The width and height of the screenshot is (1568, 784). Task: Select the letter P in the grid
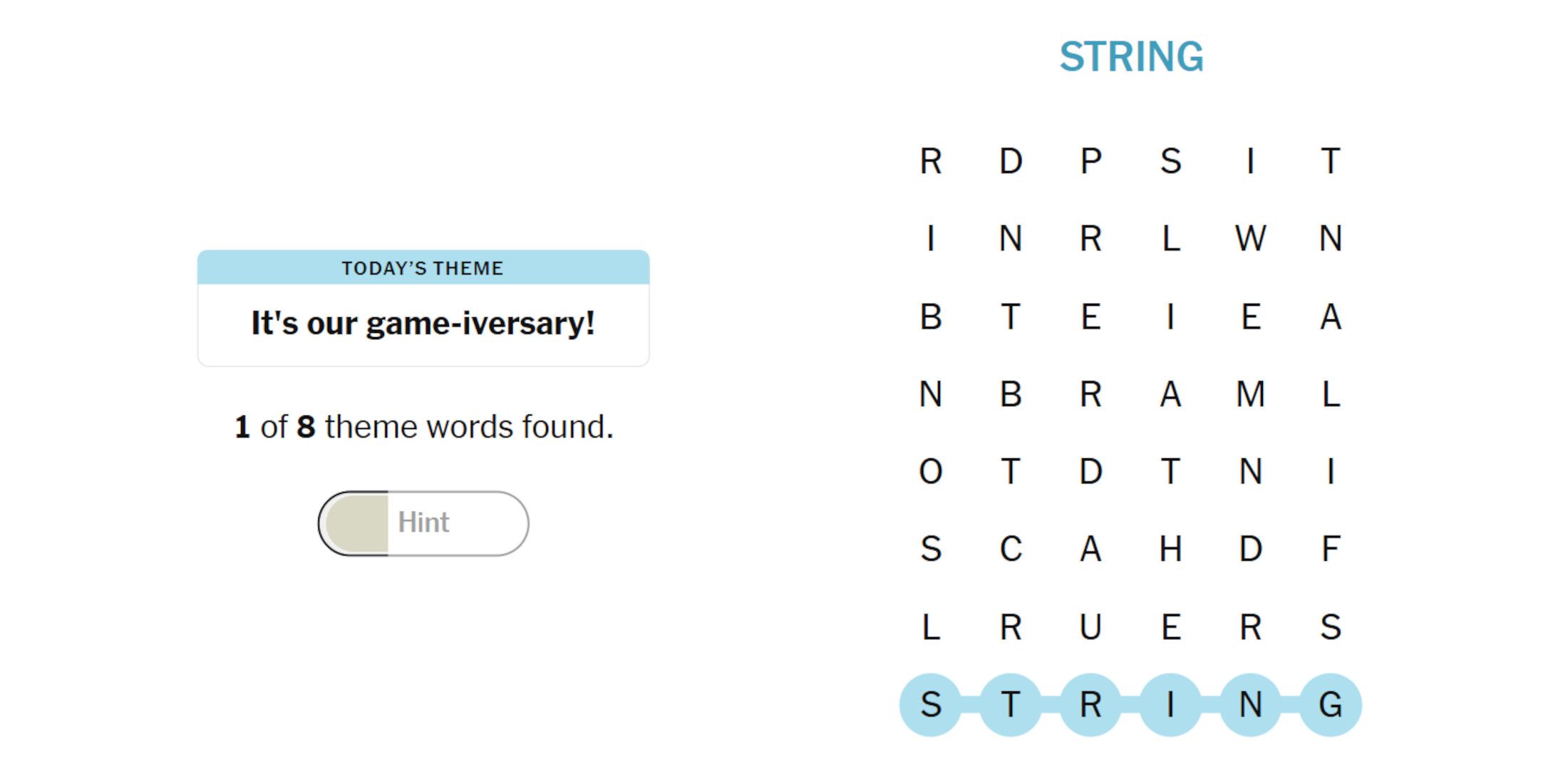[1090, 161]
